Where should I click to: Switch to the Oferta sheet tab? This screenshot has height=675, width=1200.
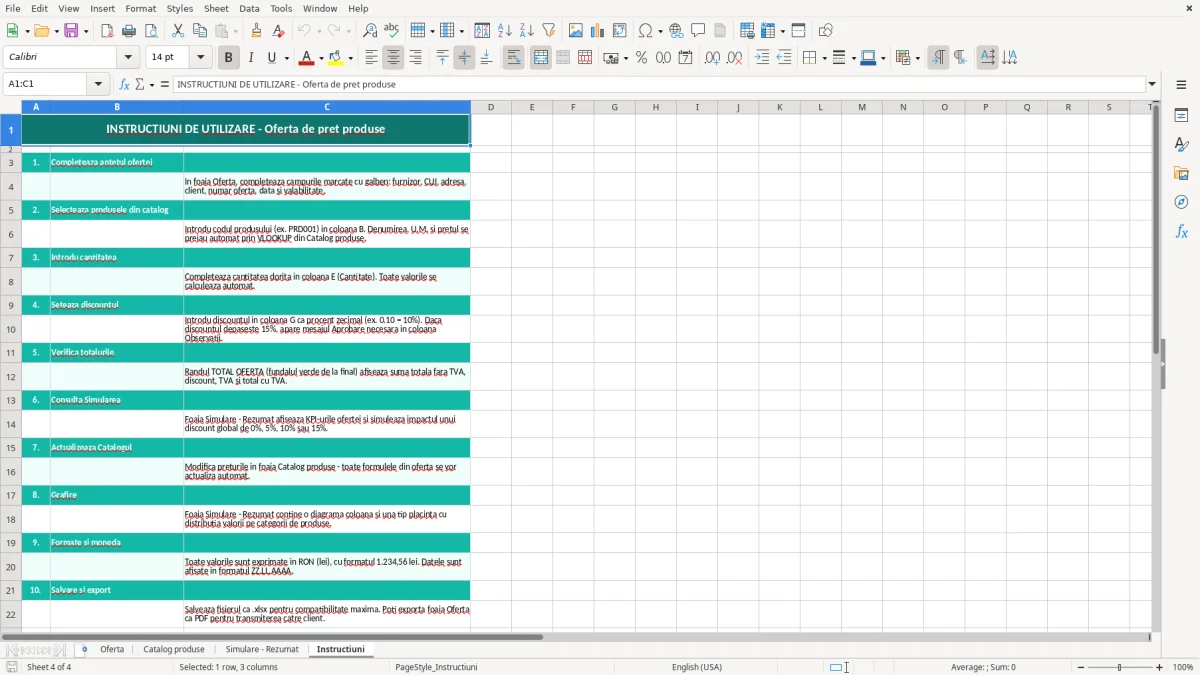point(112,649)
